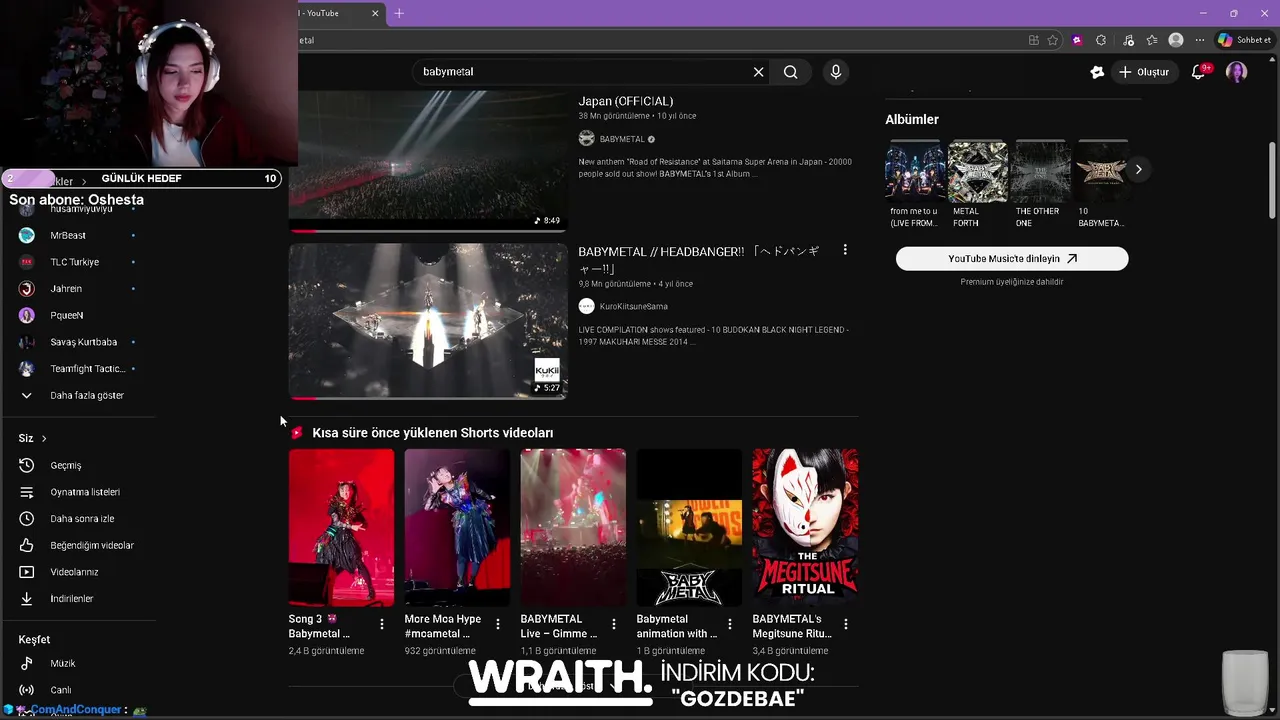Click the app-available icon in address bar

click(x=1034, y=40)
